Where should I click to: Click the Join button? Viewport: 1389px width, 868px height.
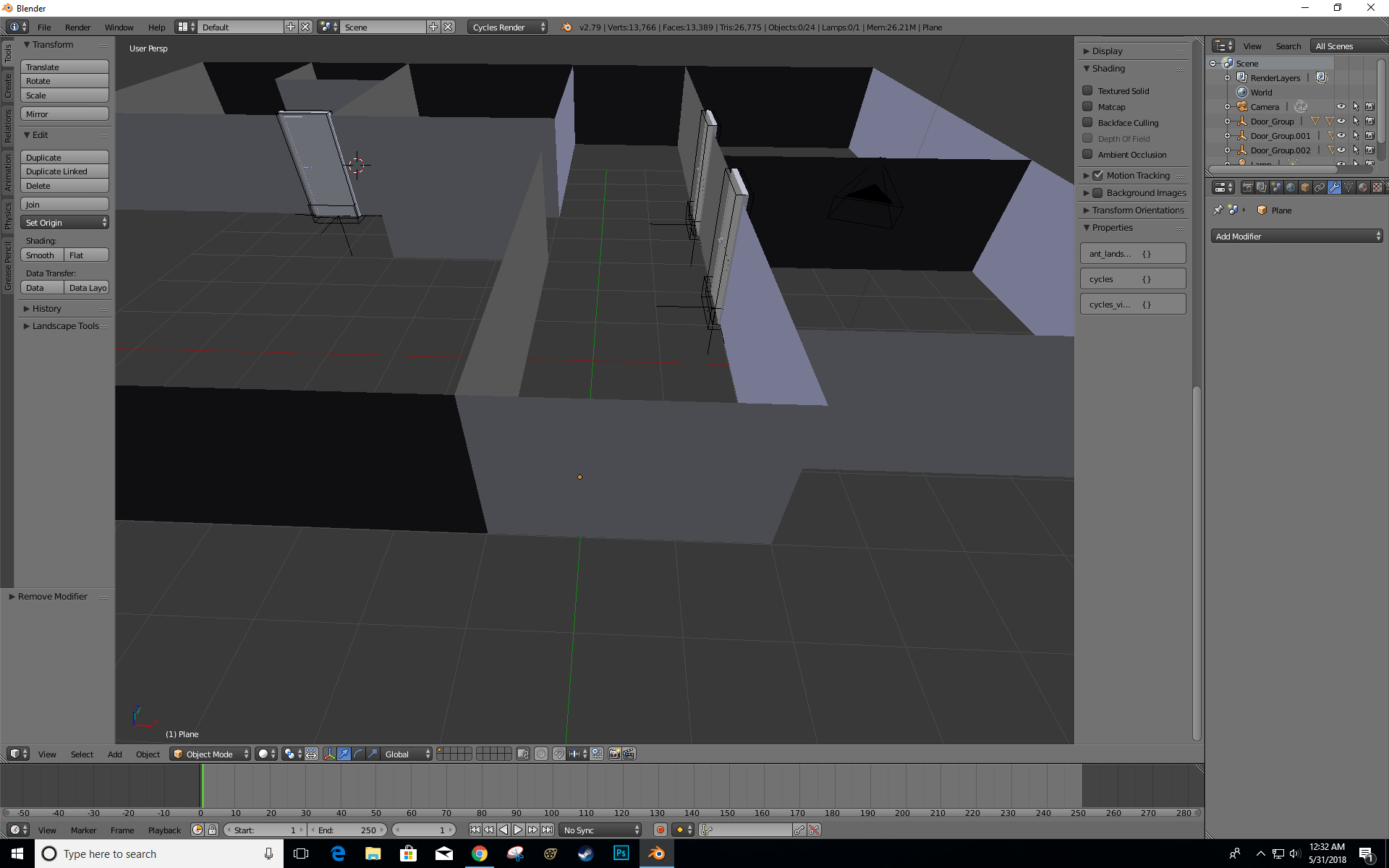[65, 204]
